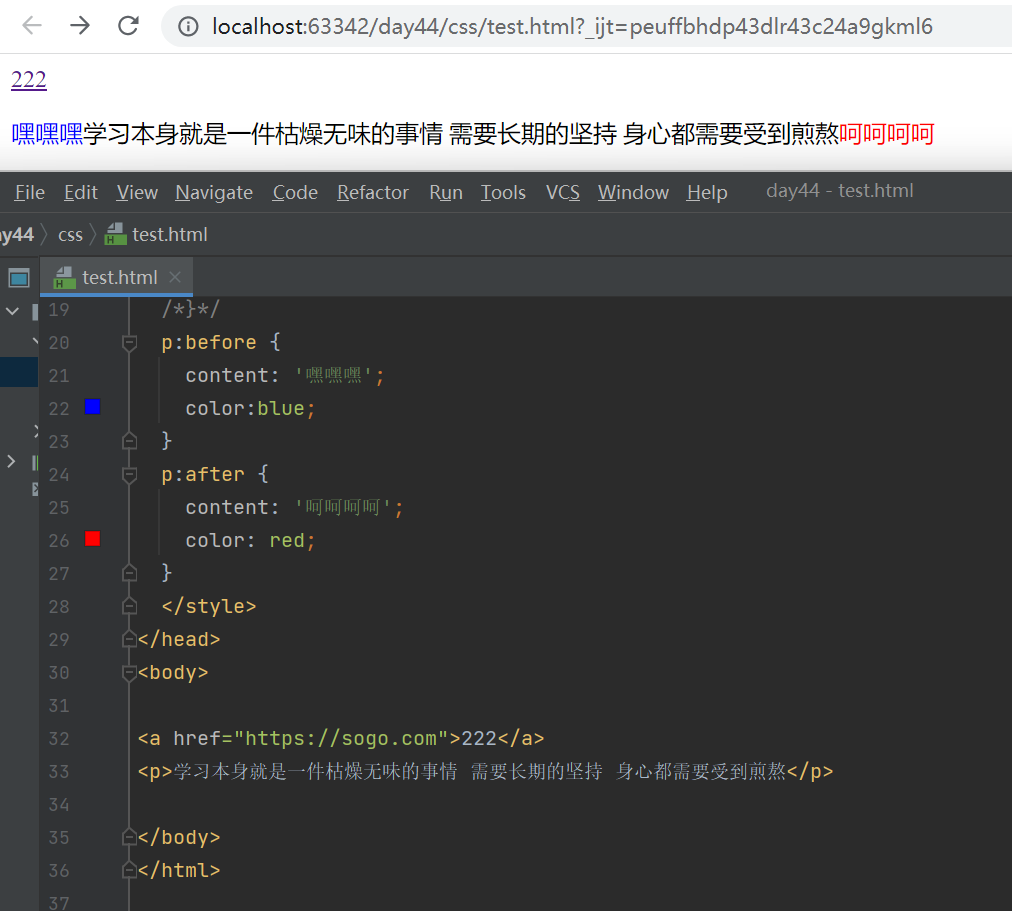1012x911 pixels.
Task: Click the content value on line 25
Action: [x=343, y=507]
